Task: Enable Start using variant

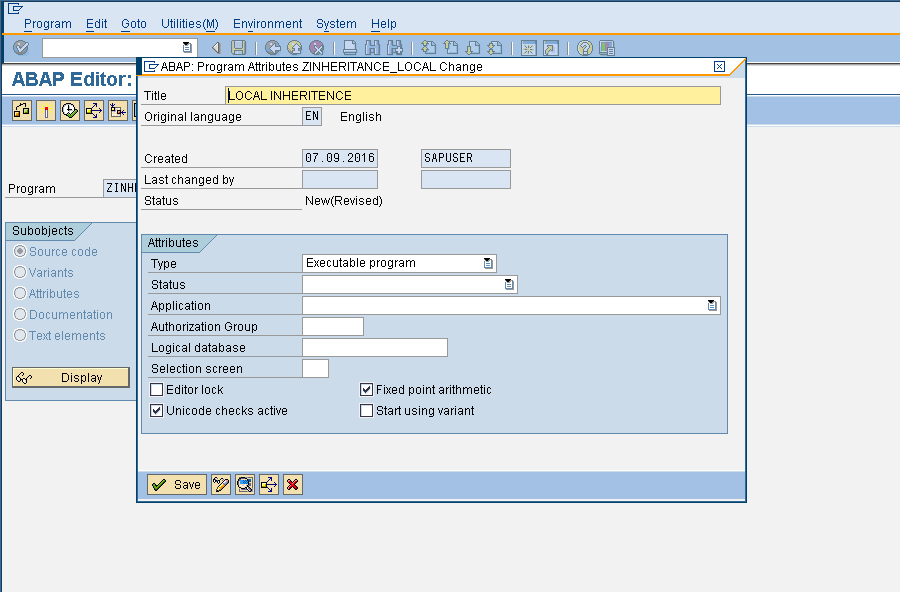Action: (x=367, y=410)
